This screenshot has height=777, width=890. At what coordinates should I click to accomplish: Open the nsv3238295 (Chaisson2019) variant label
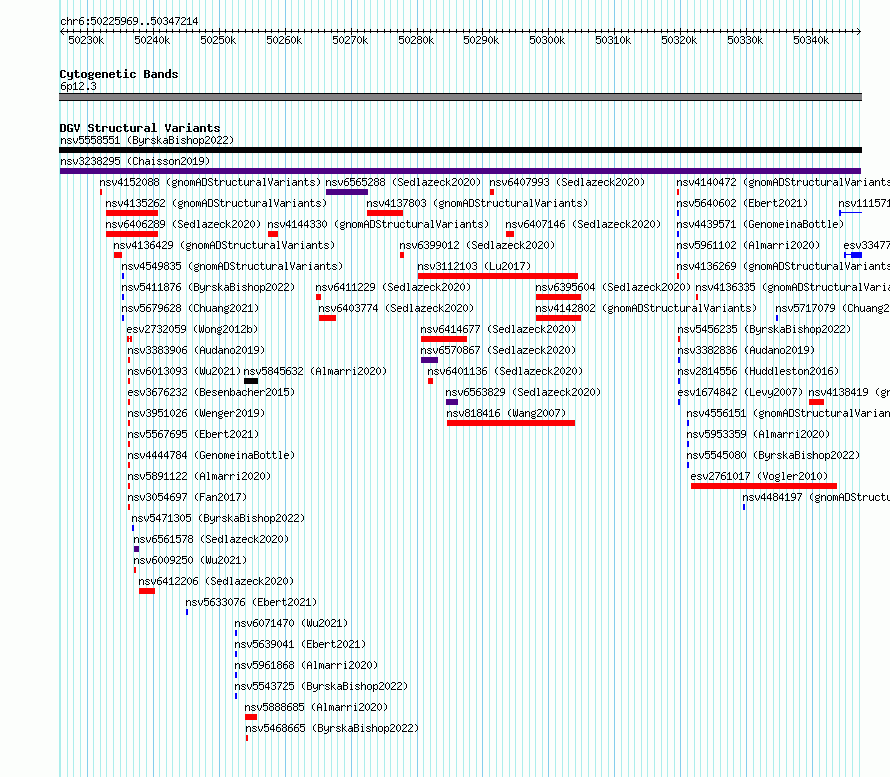pos(135,161)
